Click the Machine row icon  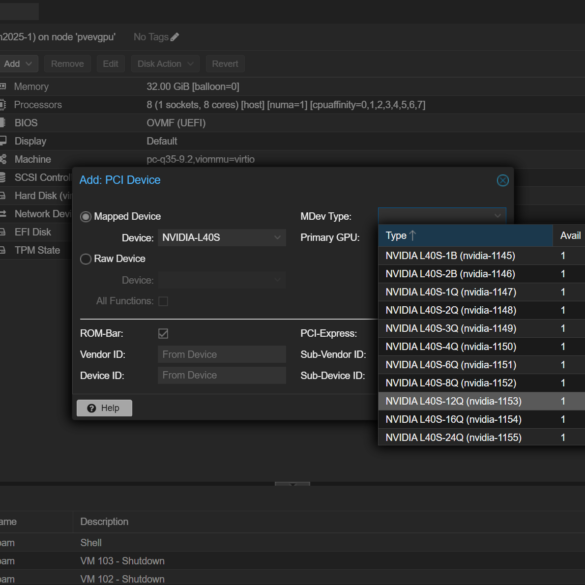3,159
